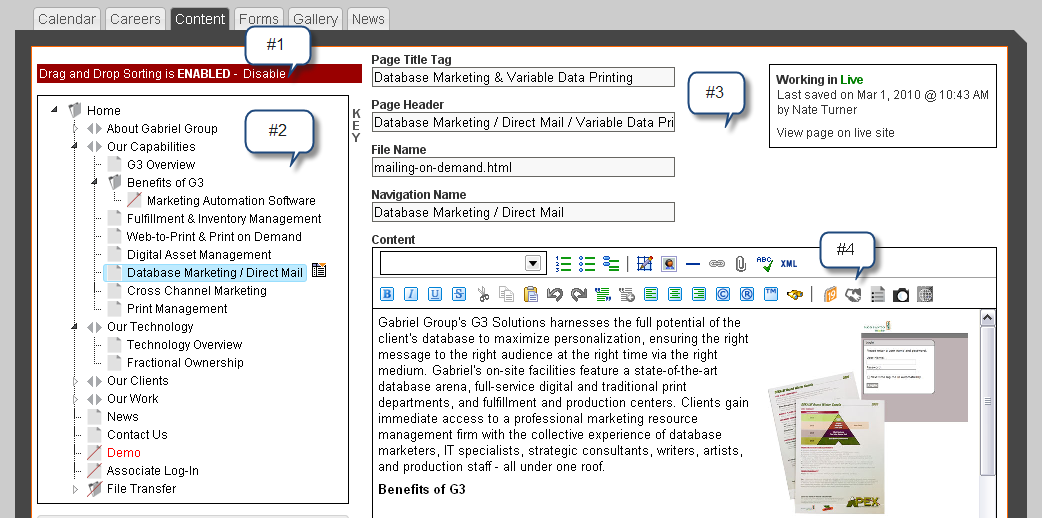Image resolution: width=1042 pixels, height=518 pixels.
Task: Insert a numbered list
Action: (563, 264)
